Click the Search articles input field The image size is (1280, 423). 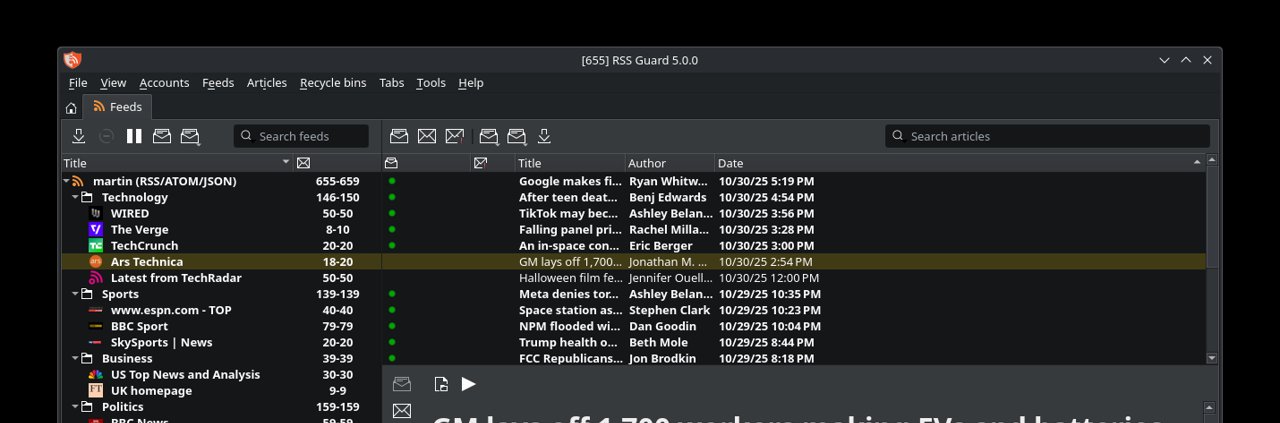click(x=1047, y=136)
